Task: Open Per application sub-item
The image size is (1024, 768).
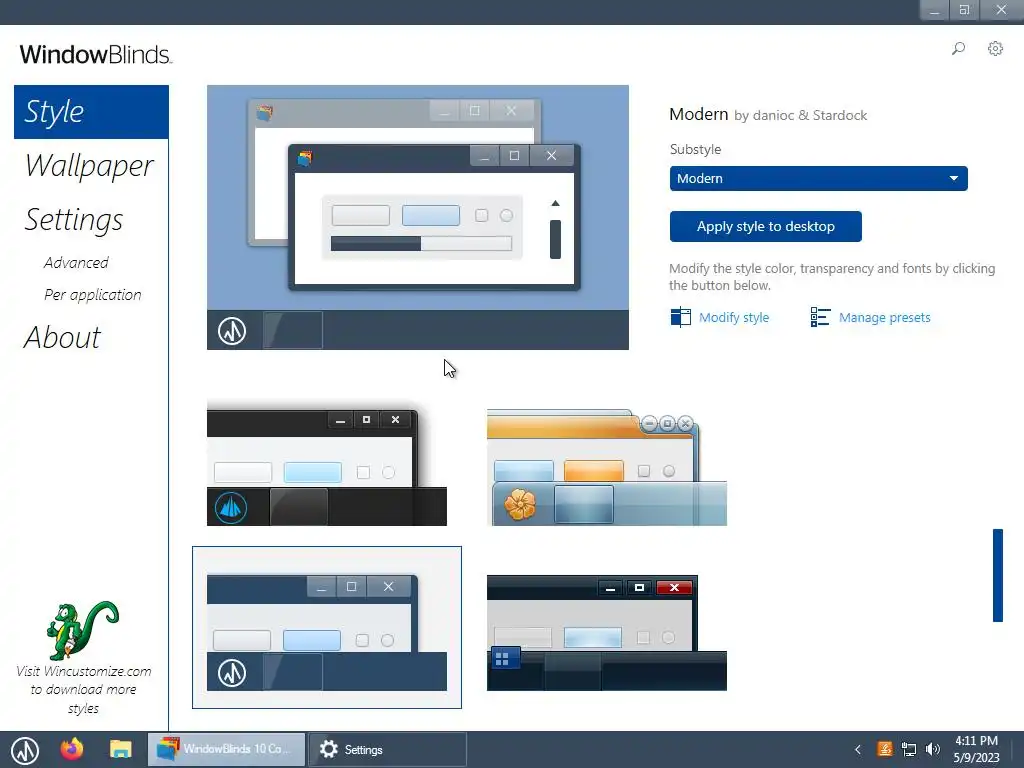Action: pyautogui.click(x=93, y=295)
